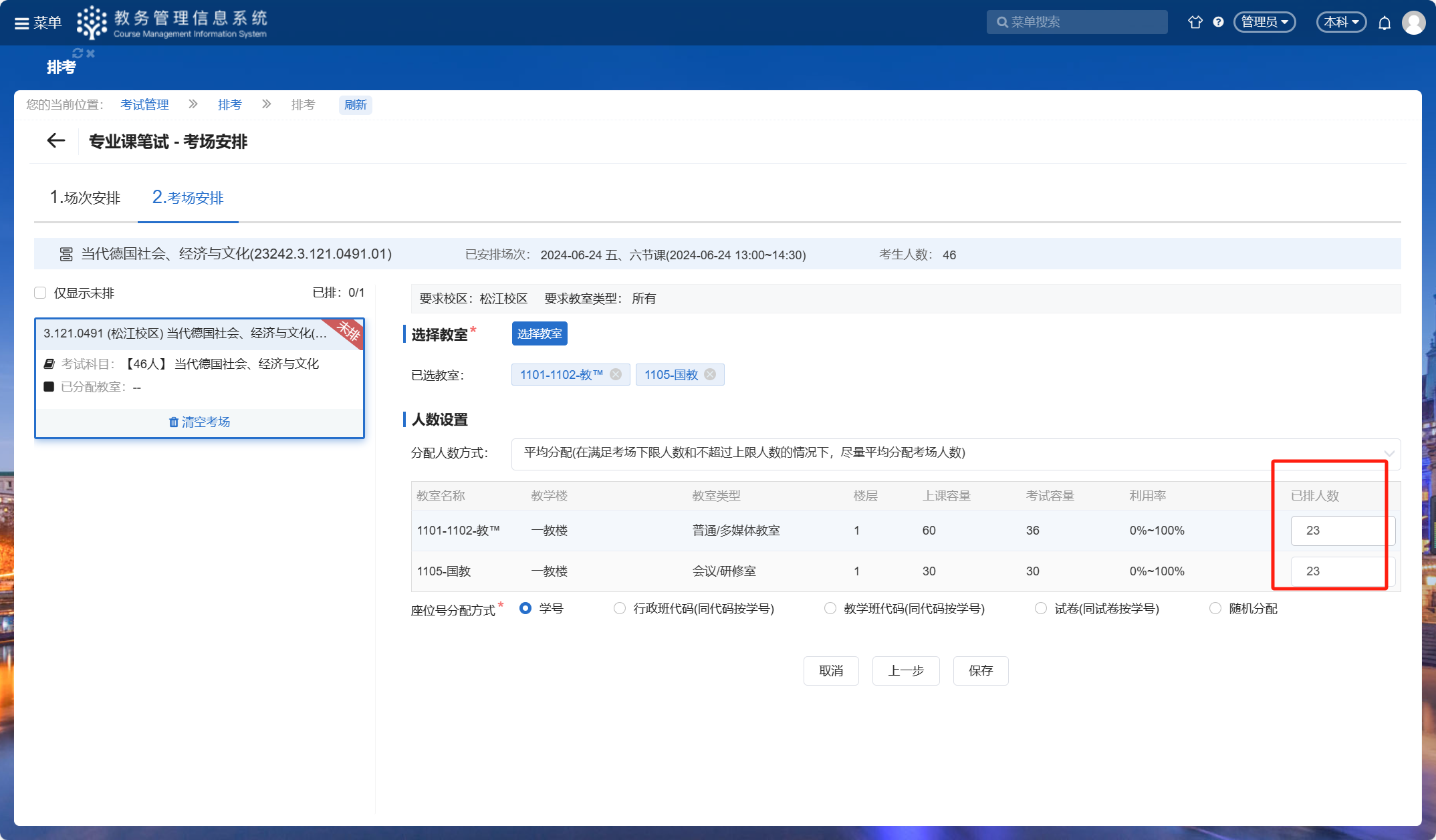1436x840 pixels.
Task: Click the 考试管理 breadcrumb link
Action: pos(144,105)
